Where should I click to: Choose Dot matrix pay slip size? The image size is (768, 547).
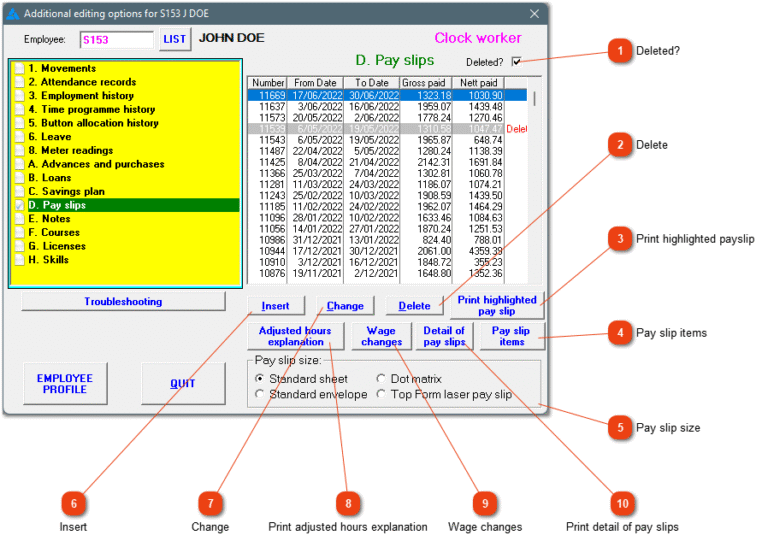point(381,379)
